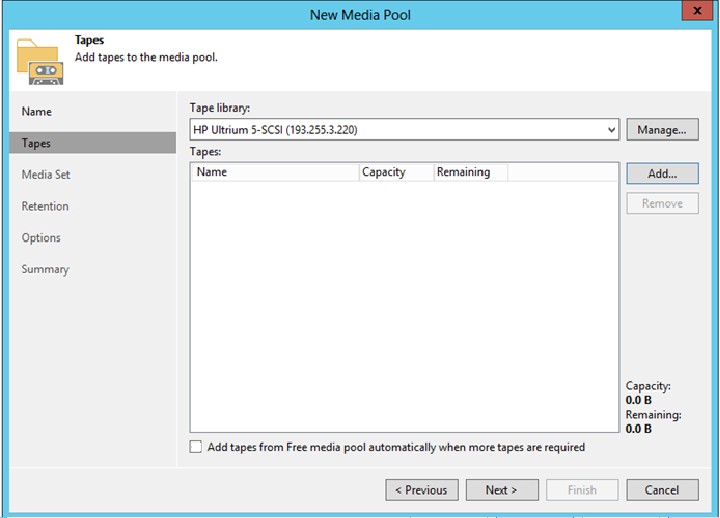Click the media pool folder icon
Screen dimensions: 720x518
39,60
